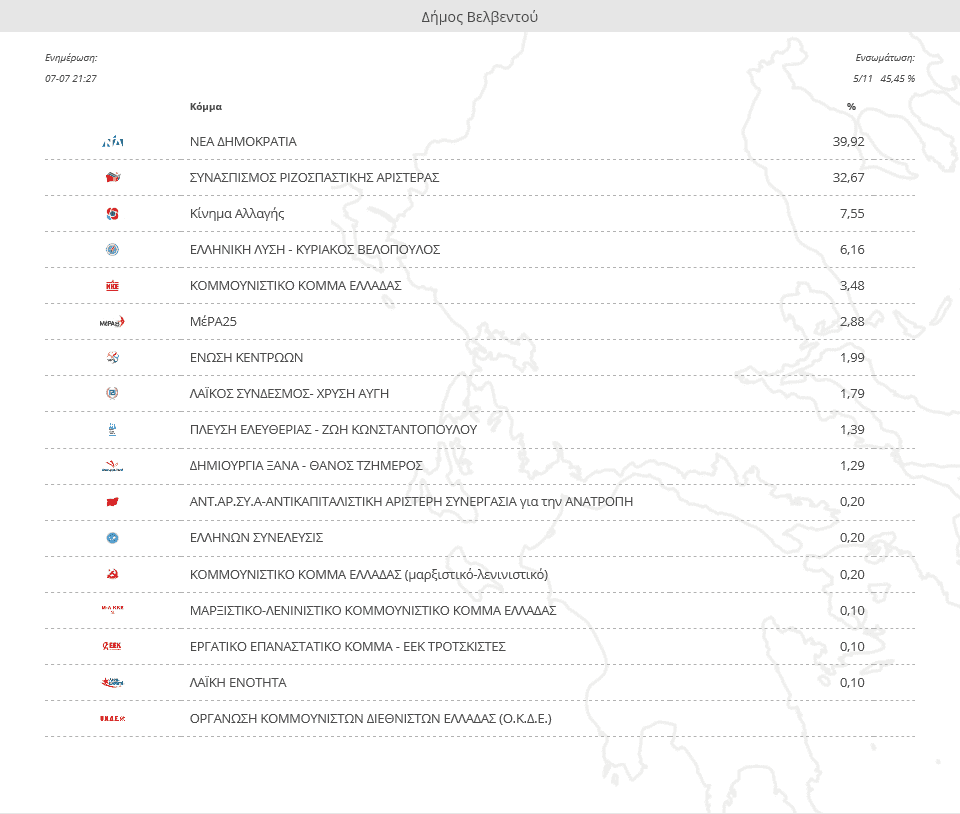
Task: Click the ΚΚΕ (μ-λ) hammer-sickle logo
Action: tap(113, 574)
